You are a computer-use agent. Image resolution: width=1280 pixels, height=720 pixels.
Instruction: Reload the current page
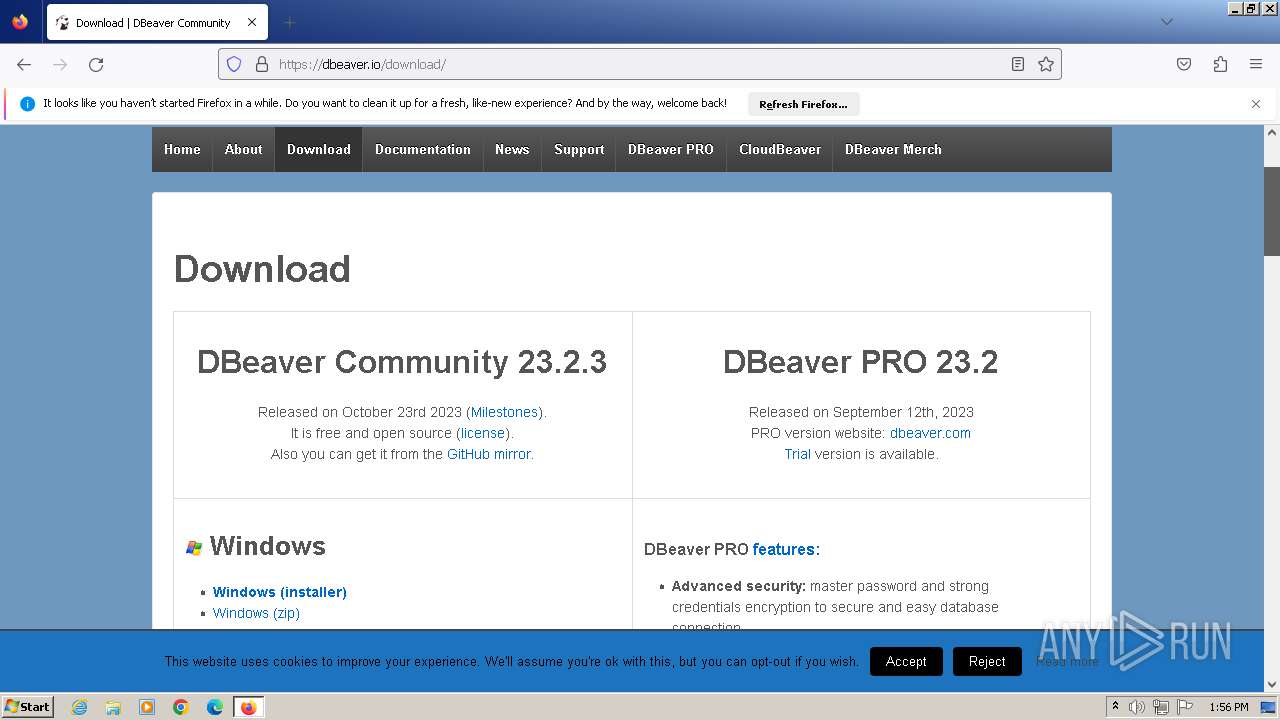[x=96, y=64]
